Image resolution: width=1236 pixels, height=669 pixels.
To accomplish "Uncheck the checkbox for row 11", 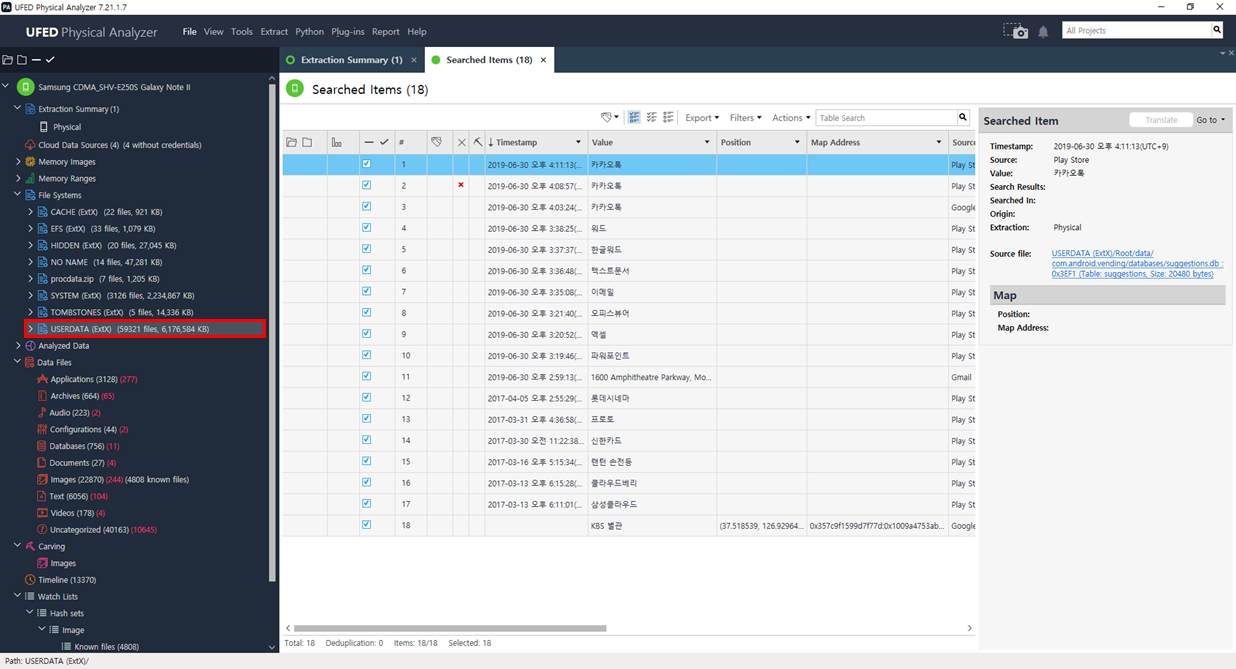I will tap(366, 376).
